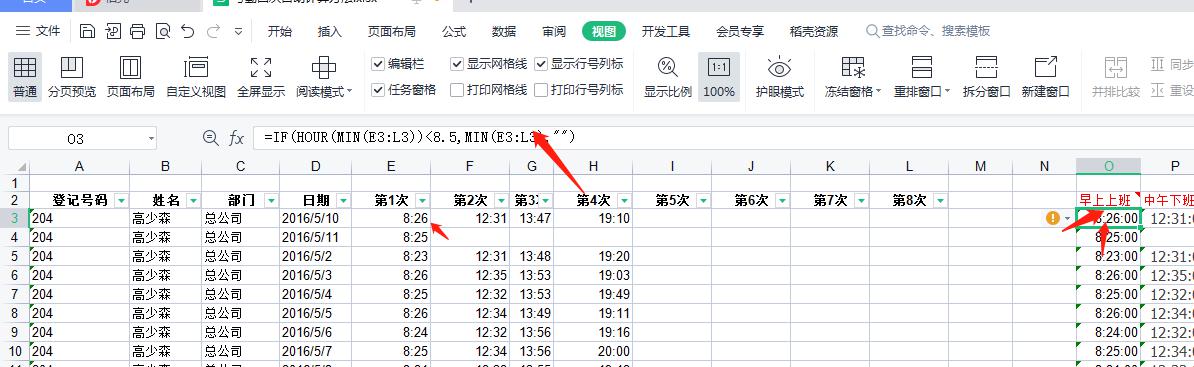Open 第1次 column filter dropdown
The image size is (1194, 367).
(422, 200)
